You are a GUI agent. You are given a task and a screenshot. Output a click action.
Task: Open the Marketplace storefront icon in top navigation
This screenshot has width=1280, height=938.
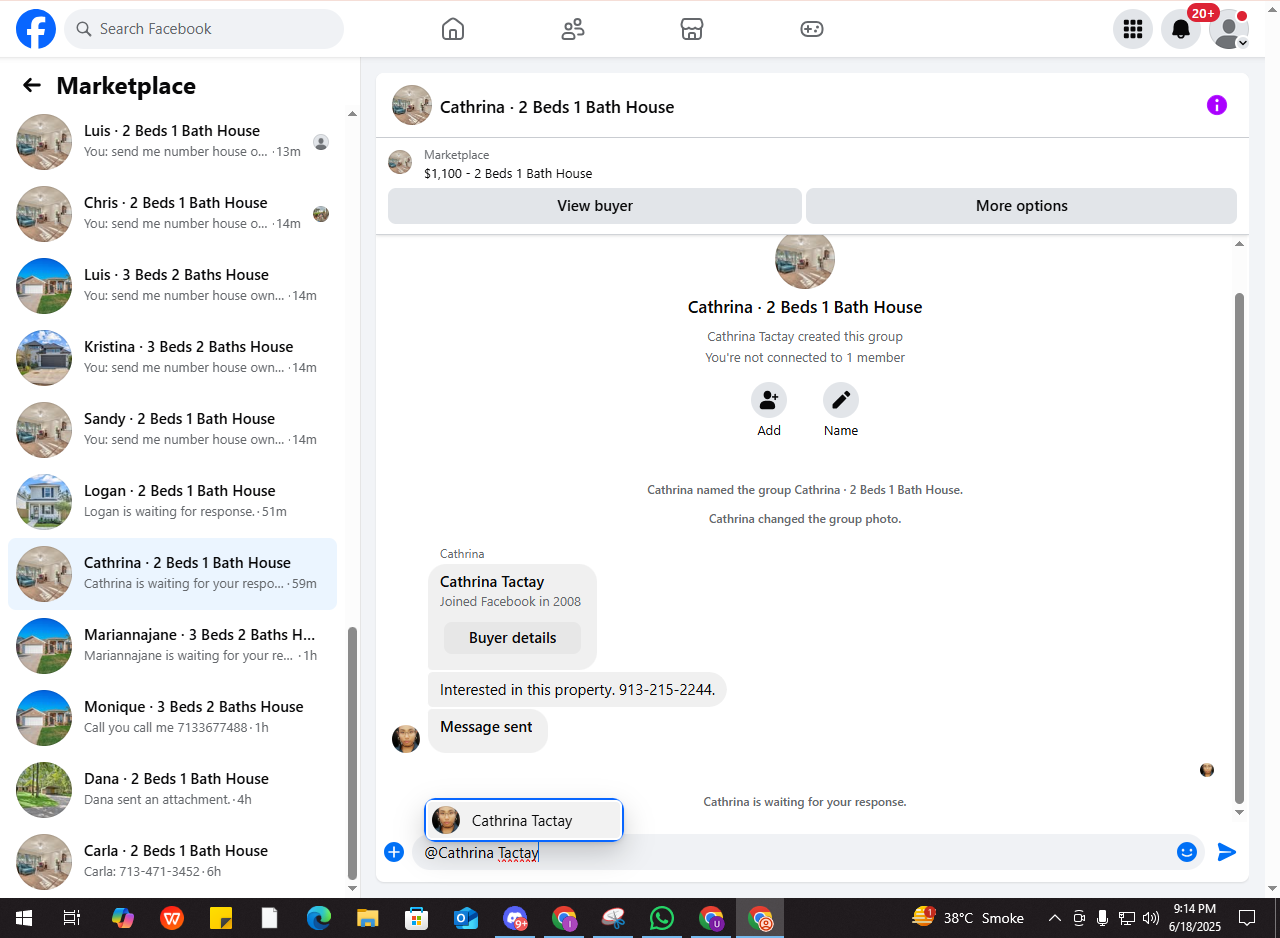[692, 29]
